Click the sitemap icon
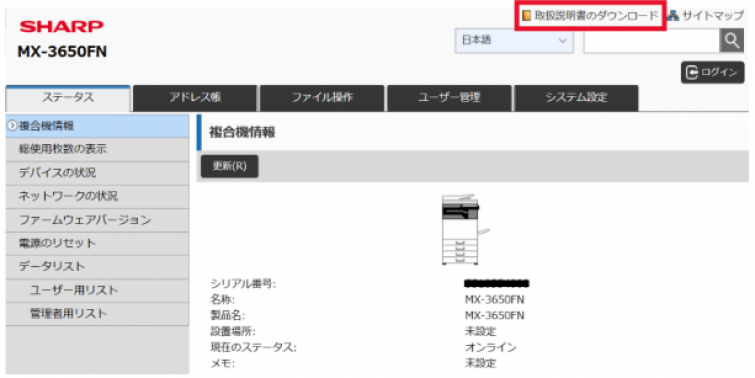 point(673,15)
